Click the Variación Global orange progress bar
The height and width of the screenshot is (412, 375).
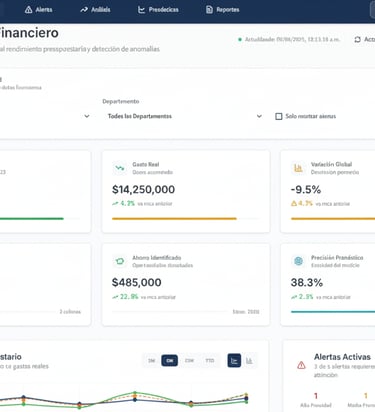333,219
